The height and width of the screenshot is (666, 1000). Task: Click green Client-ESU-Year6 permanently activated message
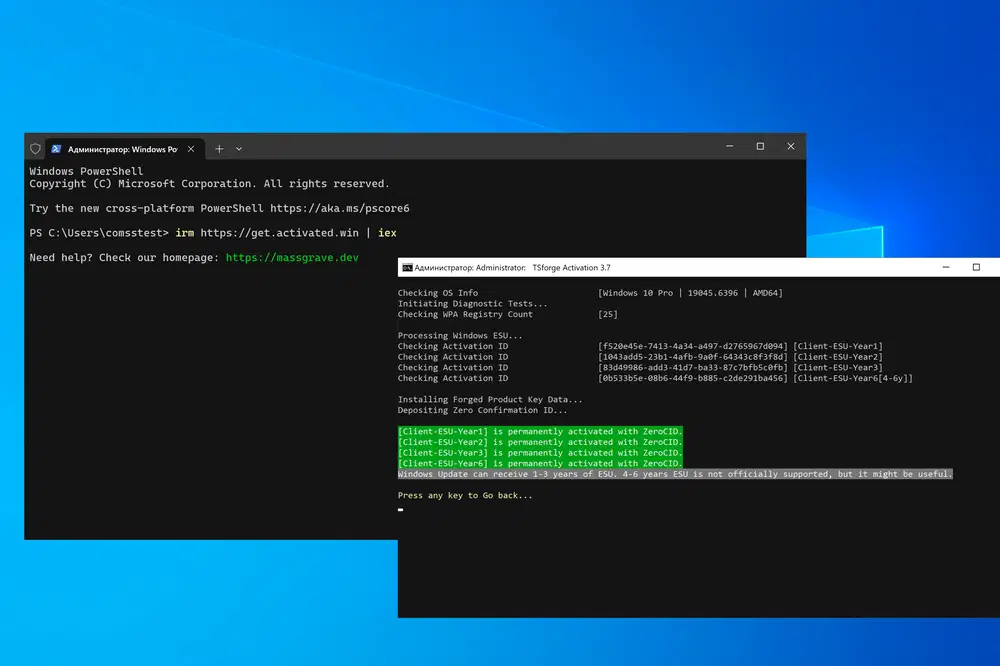(540, 463)
